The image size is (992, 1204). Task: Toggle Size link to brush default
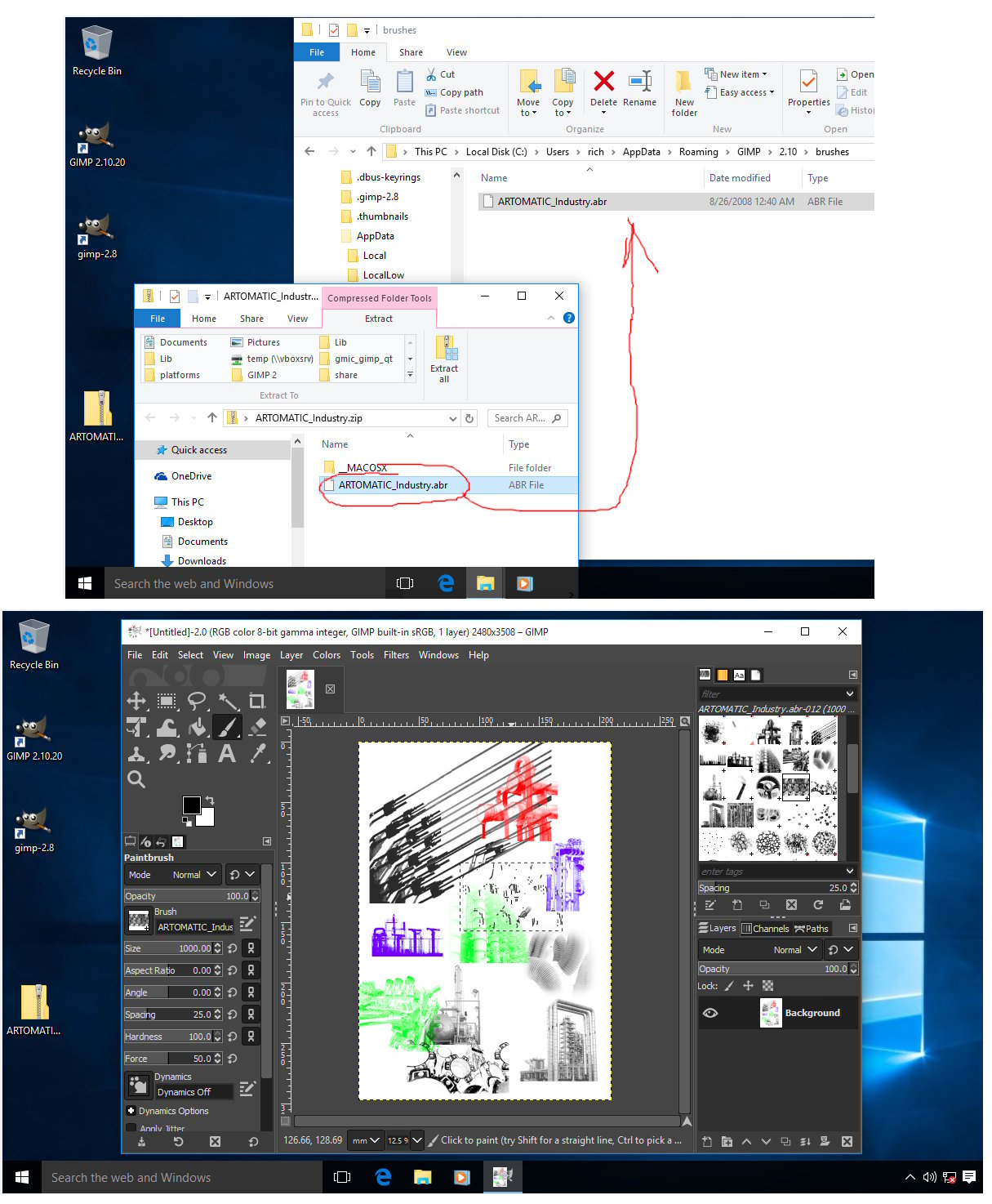251,948
